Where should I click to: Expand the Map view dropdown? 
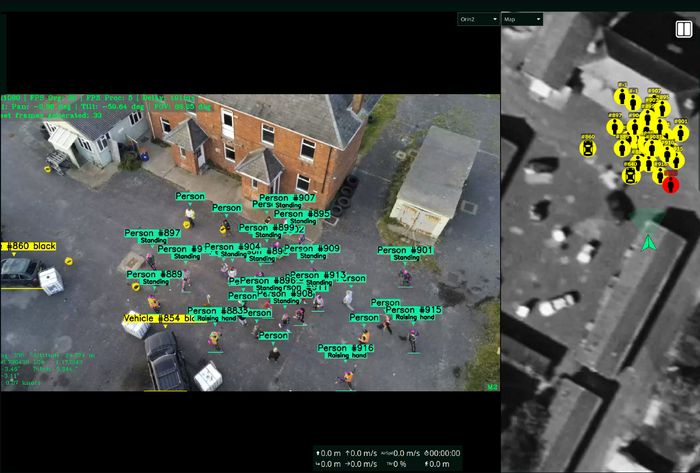[x=521, y=19]
